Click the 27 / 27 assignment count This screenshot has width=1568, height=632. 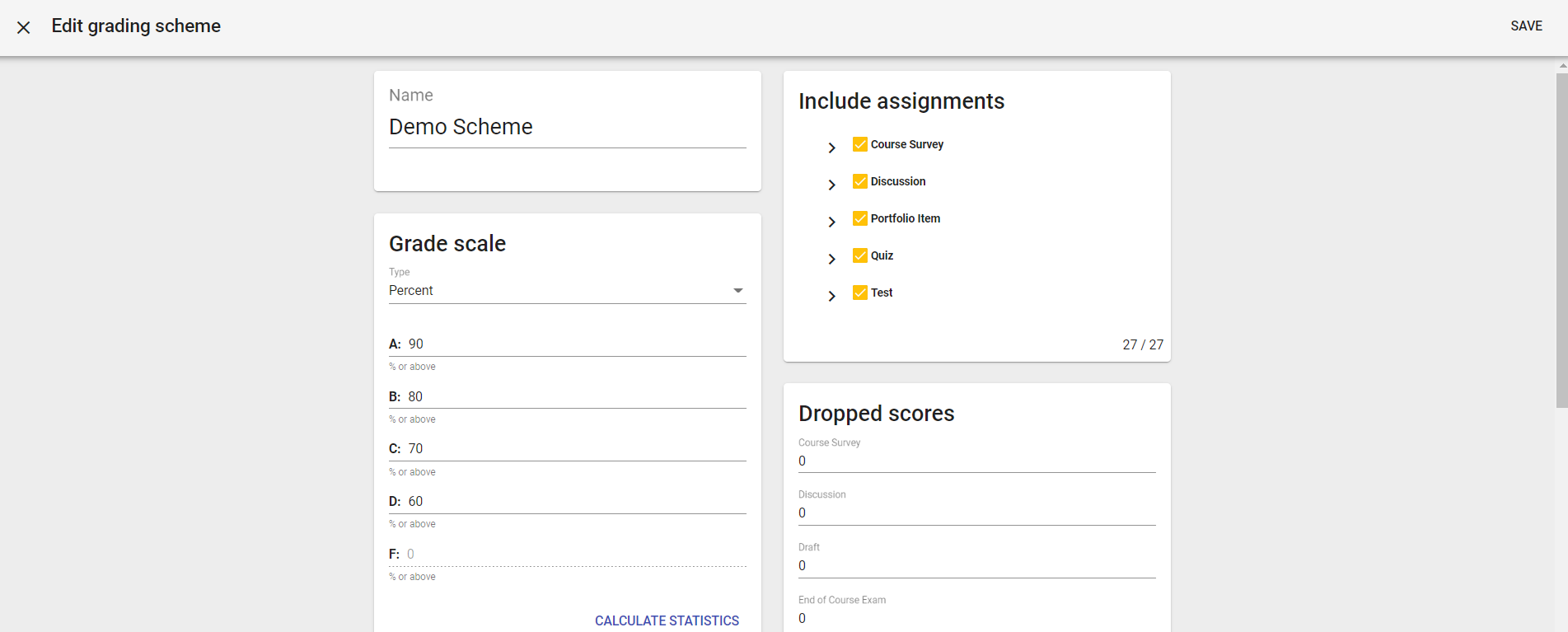(1143, 344)
